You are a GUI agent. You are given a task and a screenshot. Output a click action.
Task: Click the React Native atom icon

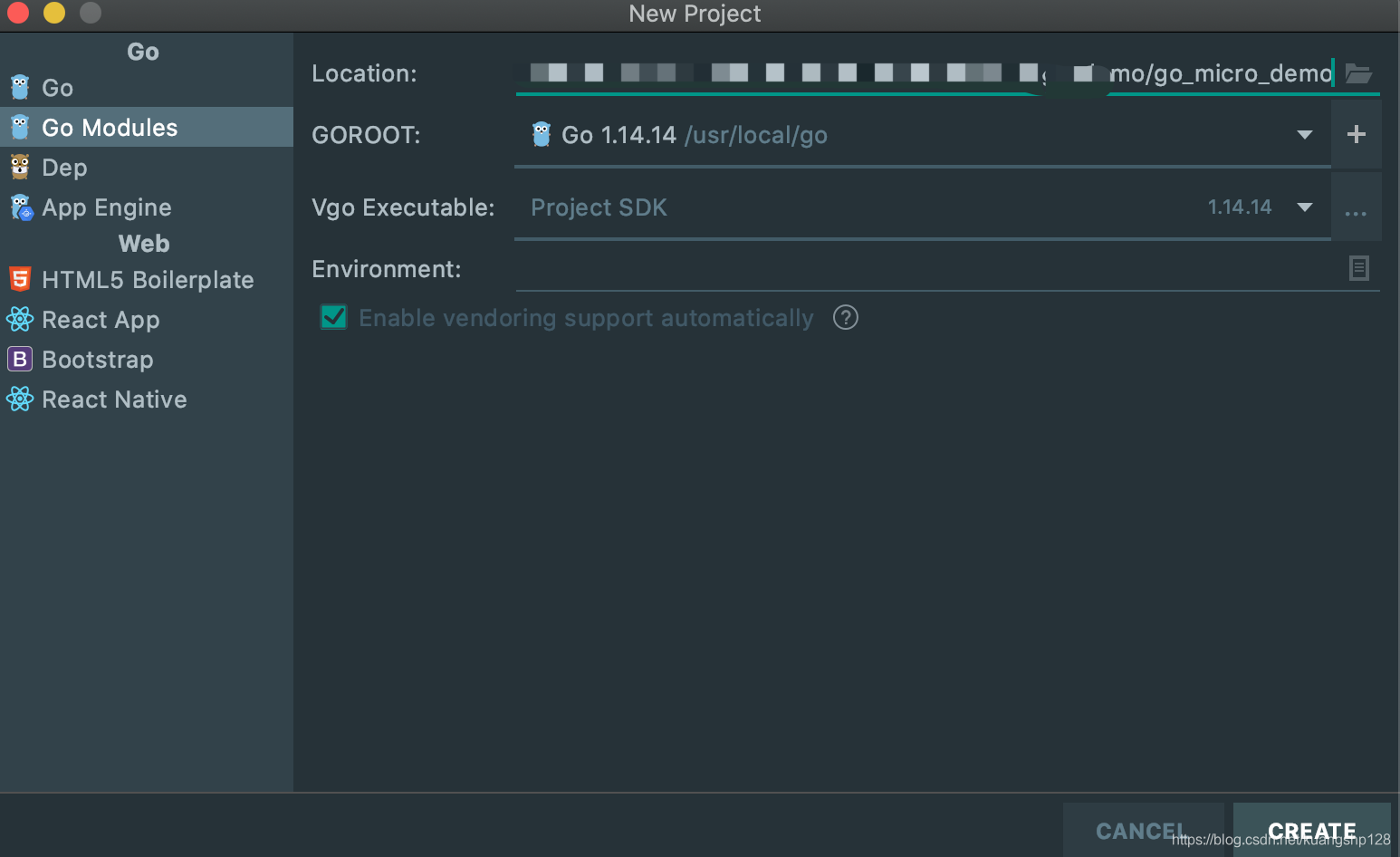pyautogui.click(x=20, y=399)
